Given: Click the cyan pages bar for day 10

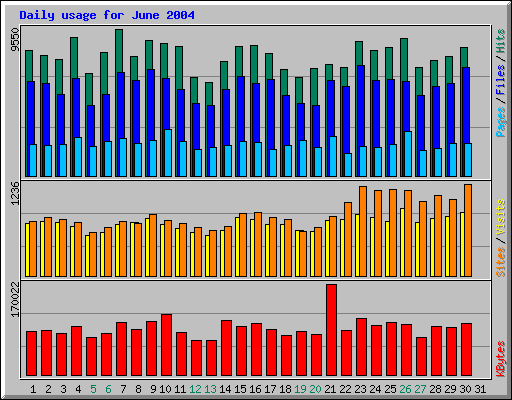Looking at the screenshot, I should [168, 153].
